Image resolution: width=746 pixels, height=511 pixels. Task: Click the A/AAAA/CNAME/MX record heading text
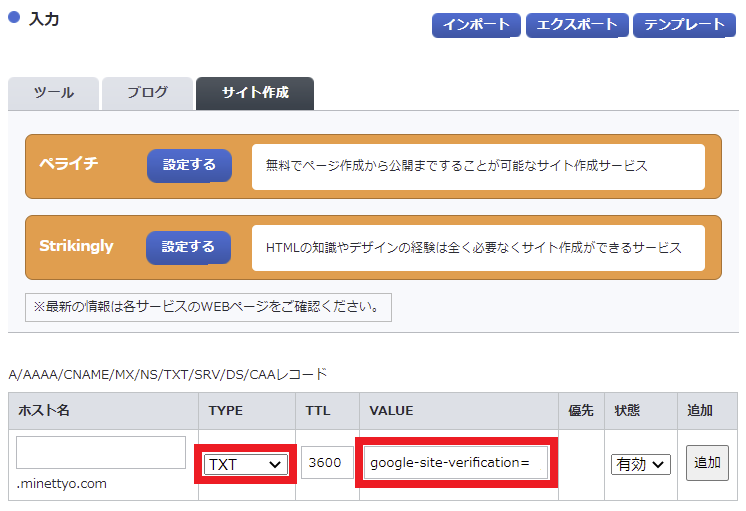[167, 374]
